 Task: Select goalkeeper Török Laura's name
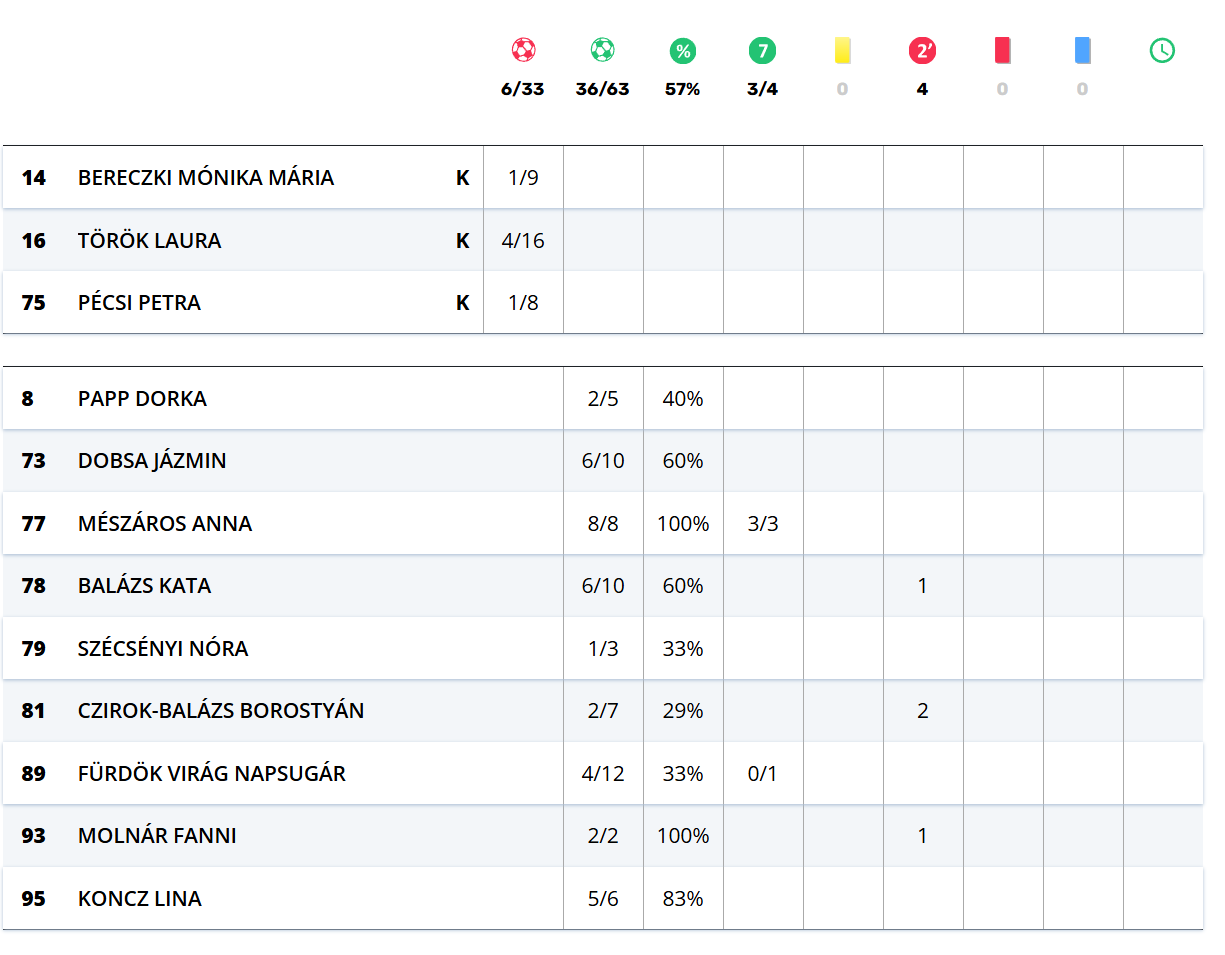click(x=150, y=241)
